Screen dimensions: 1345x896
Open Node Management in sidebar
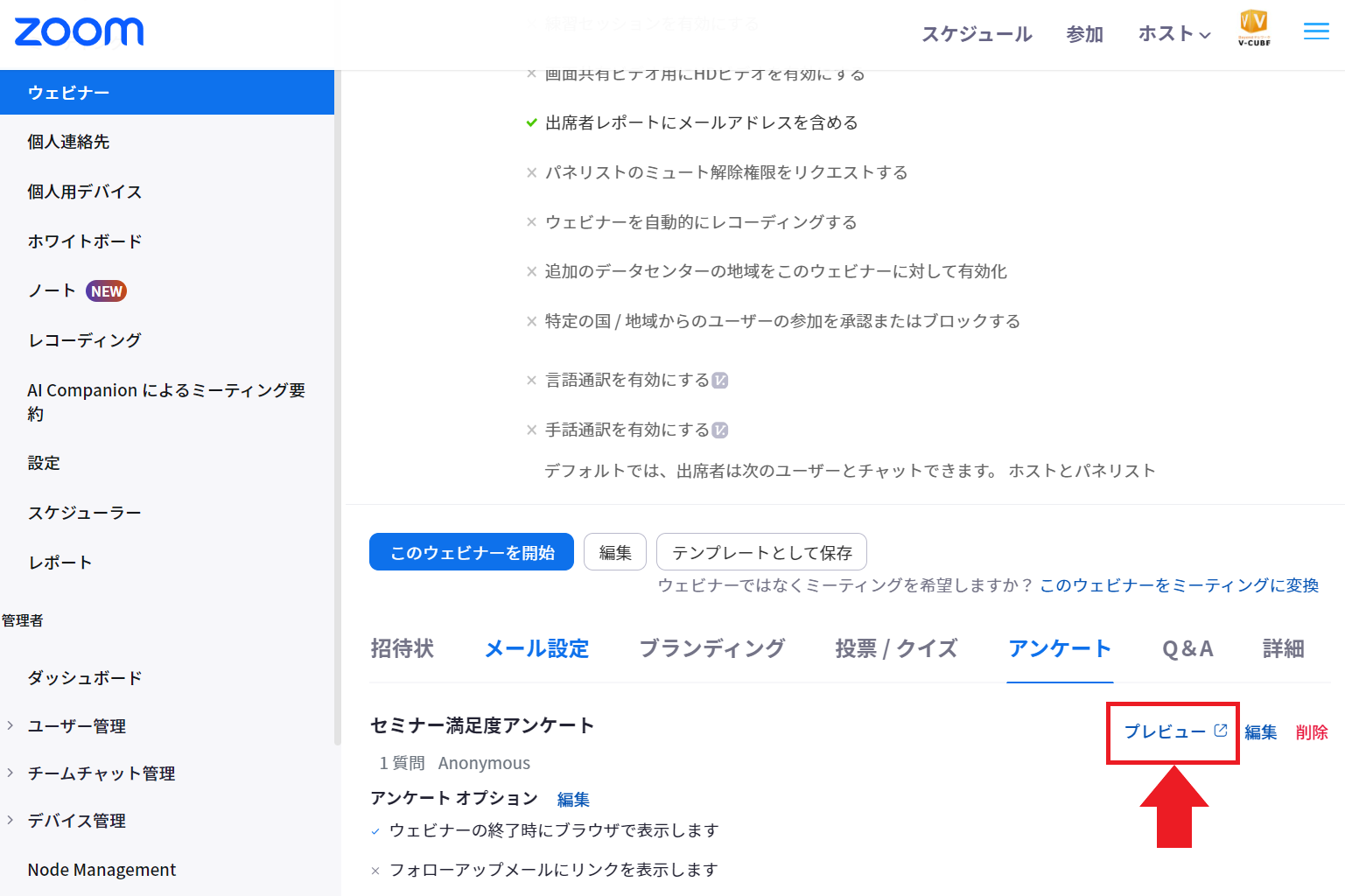tap(102, 870)
